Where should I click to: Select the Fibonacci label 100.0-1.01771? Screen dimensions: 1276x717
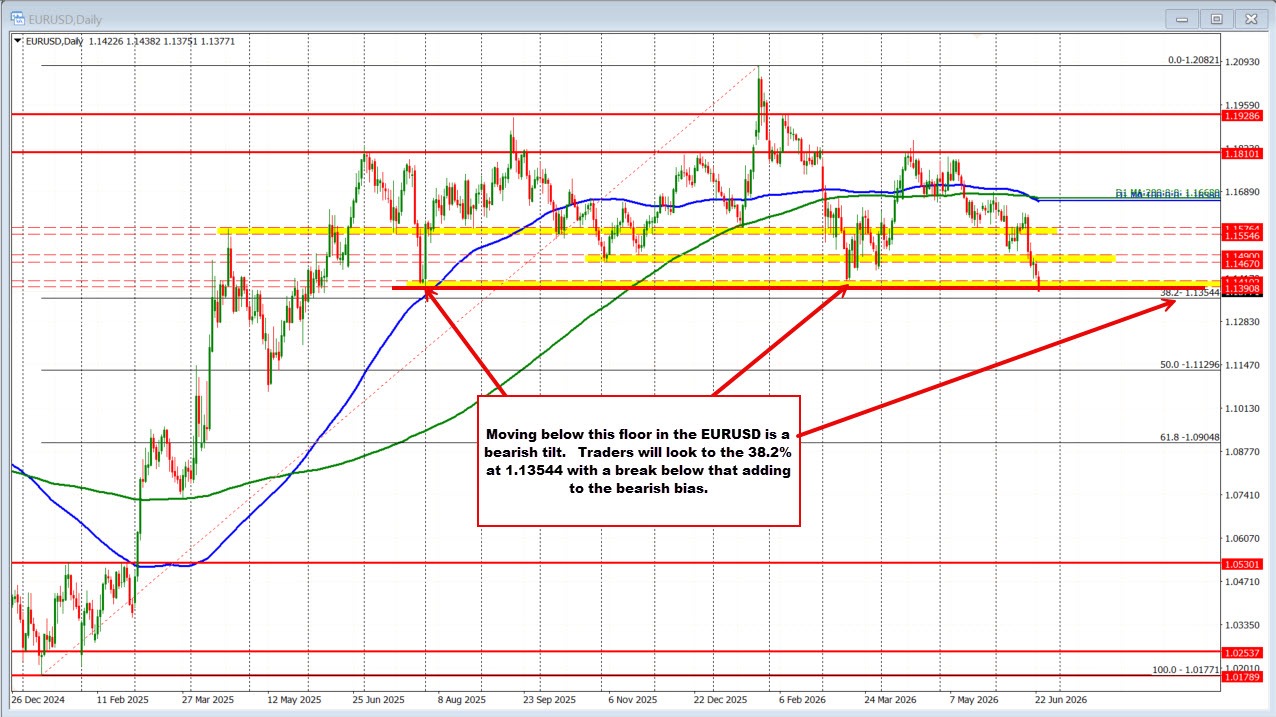click(x=1187, y=670)
